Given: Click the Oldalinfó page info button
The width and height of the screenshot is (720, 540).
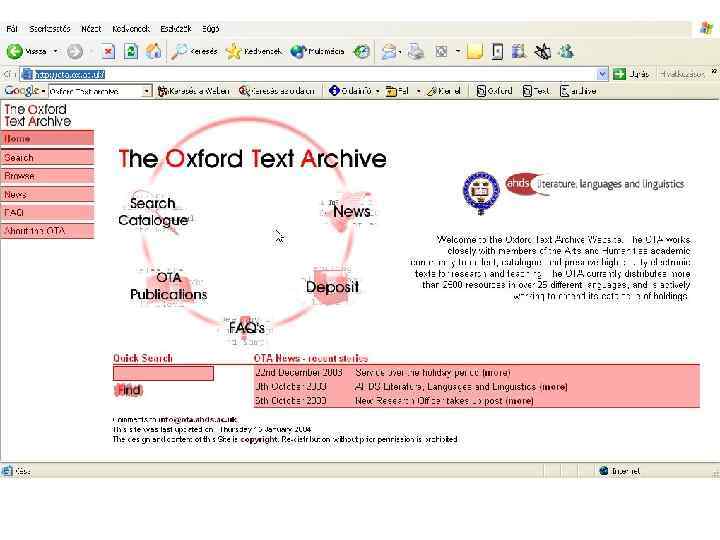Looking at the screenshot, I should tap(350, 91).
